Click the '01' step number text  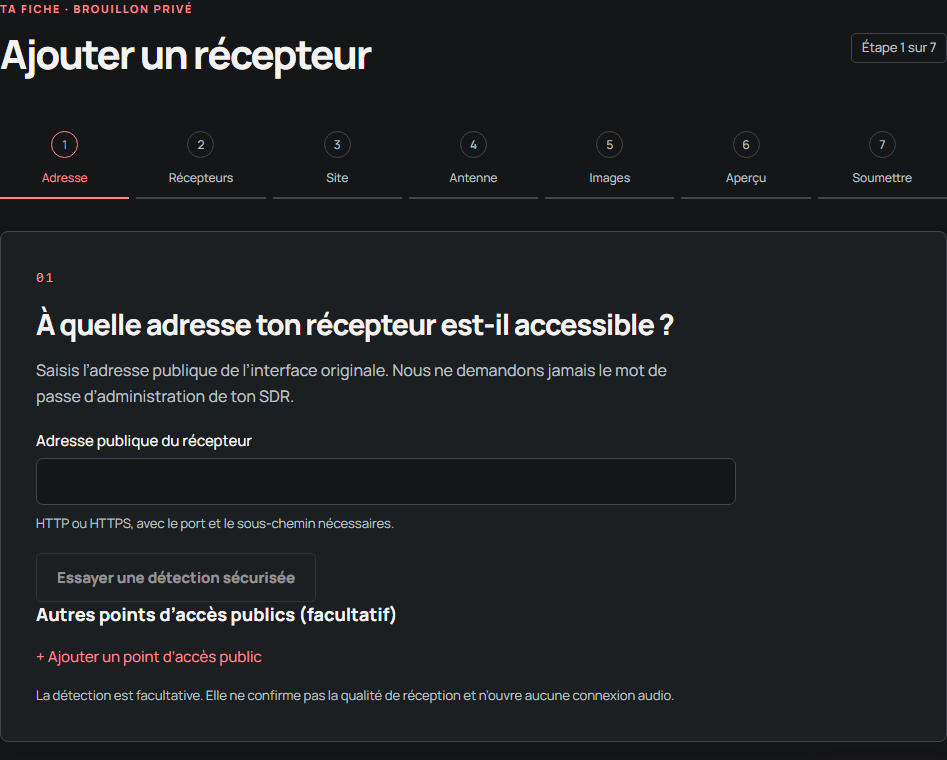click(x=45, y=278)
